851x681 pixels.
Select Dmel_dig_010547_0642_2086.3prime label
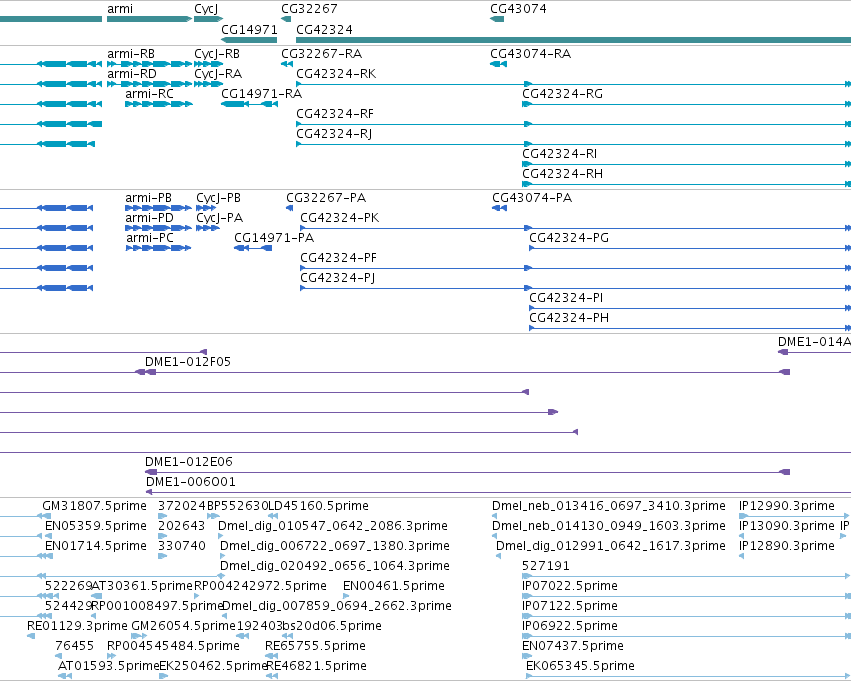(x=333, y=526)
